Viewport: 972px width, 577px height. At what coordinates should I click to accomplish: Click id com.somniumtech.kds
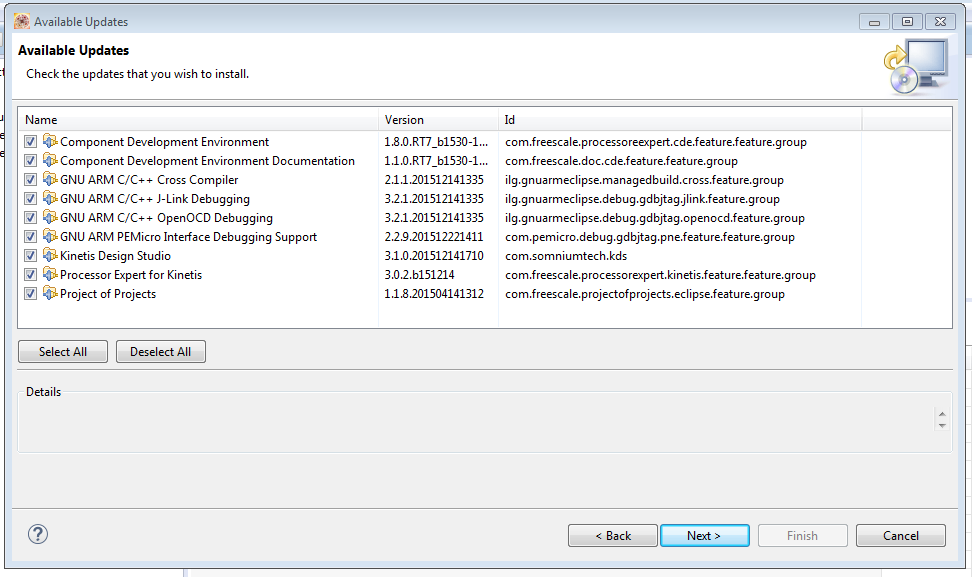pyautogui.click(x=566, y=256)
